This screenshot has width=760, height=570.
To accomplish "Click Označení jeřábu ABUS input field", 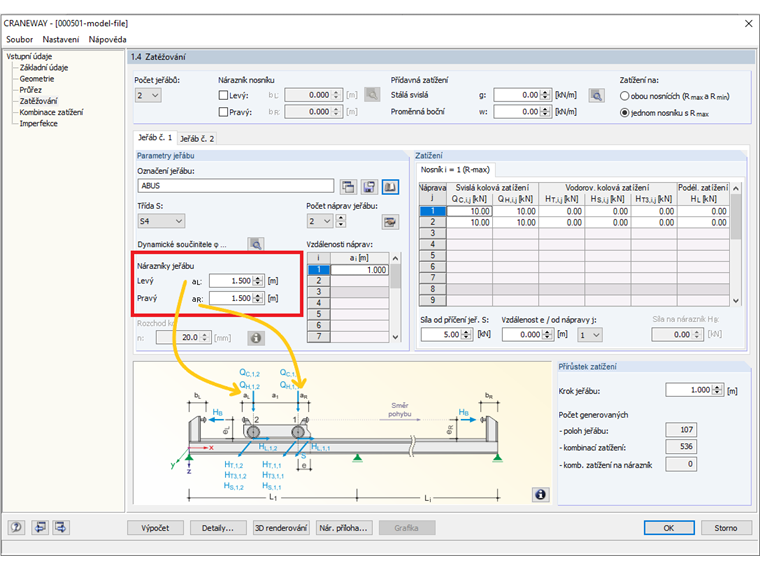I will pos(236,186).
